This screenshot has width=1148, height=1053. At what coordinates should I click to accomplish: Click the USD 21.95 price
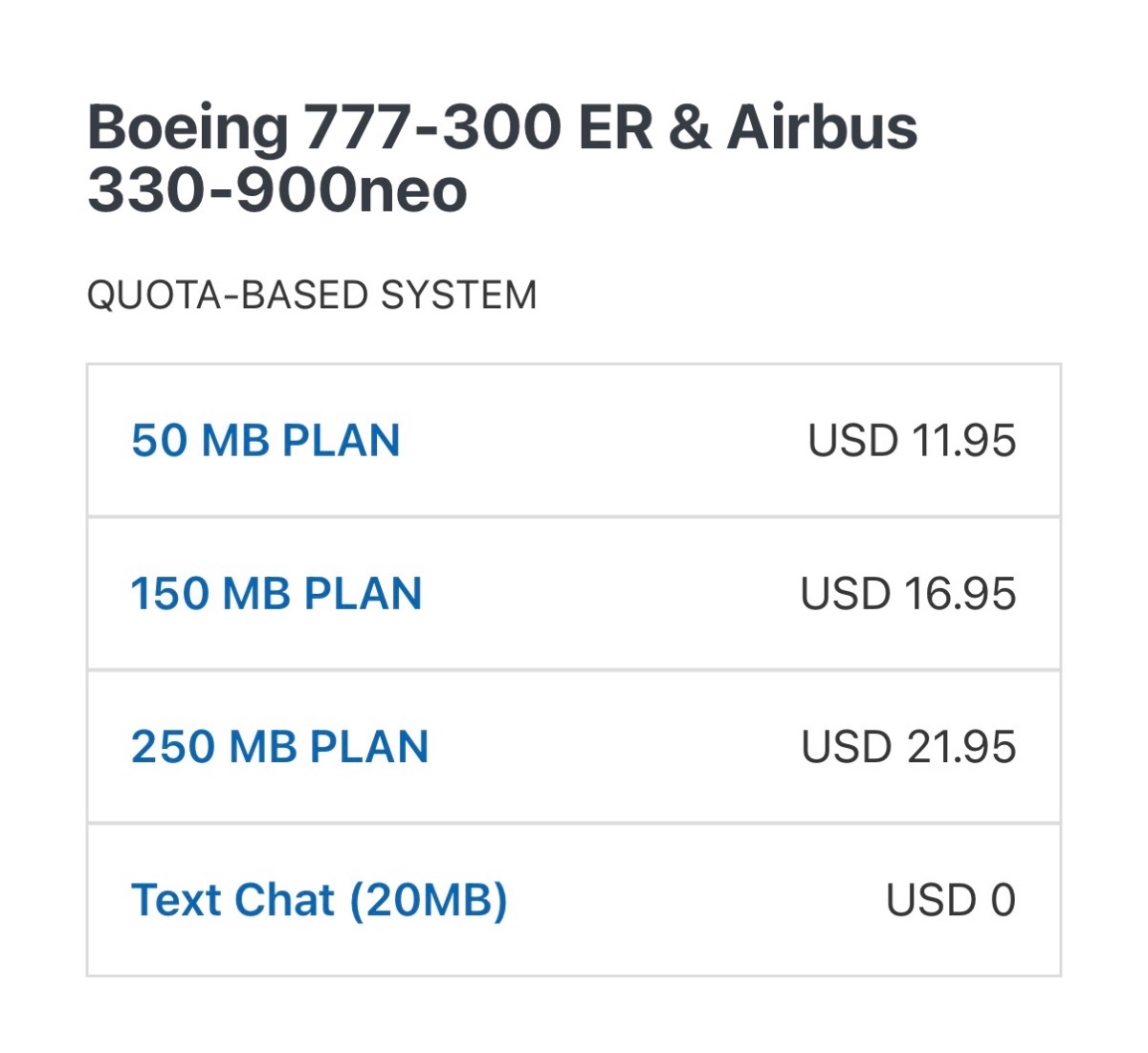pyautogui.click(x=908, y=747)
